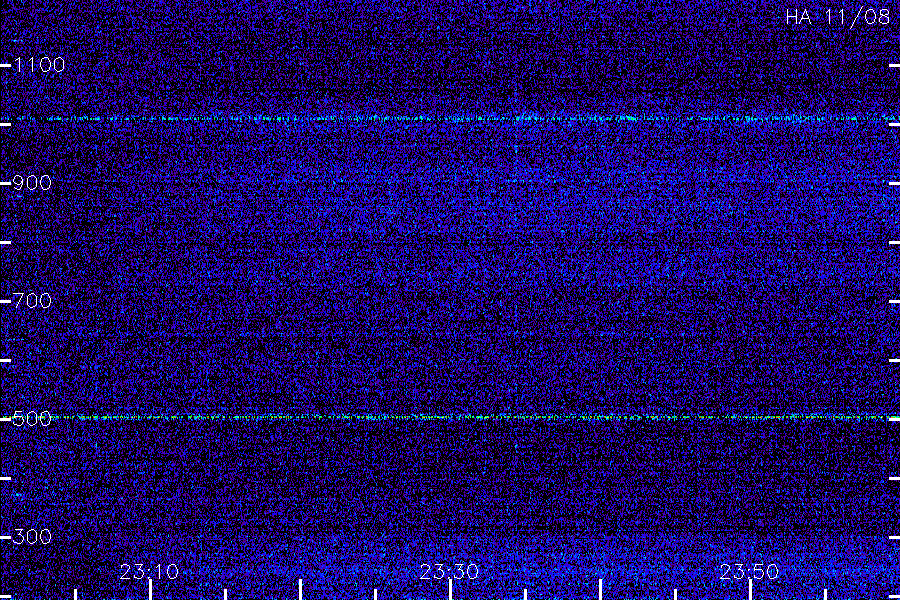Click the 1100 frequency axis label
Viewport: 900px width, 600px height.
coord(39,65)
